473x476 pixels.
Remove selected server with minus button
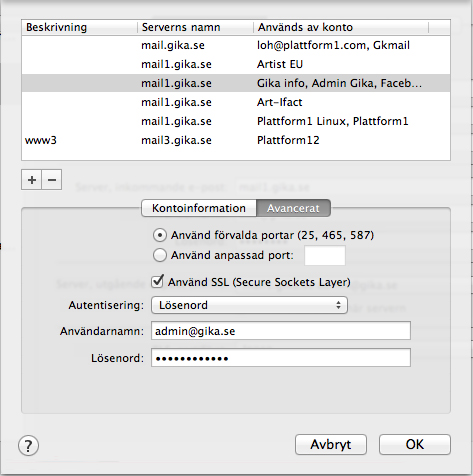[x=52, y=180]
